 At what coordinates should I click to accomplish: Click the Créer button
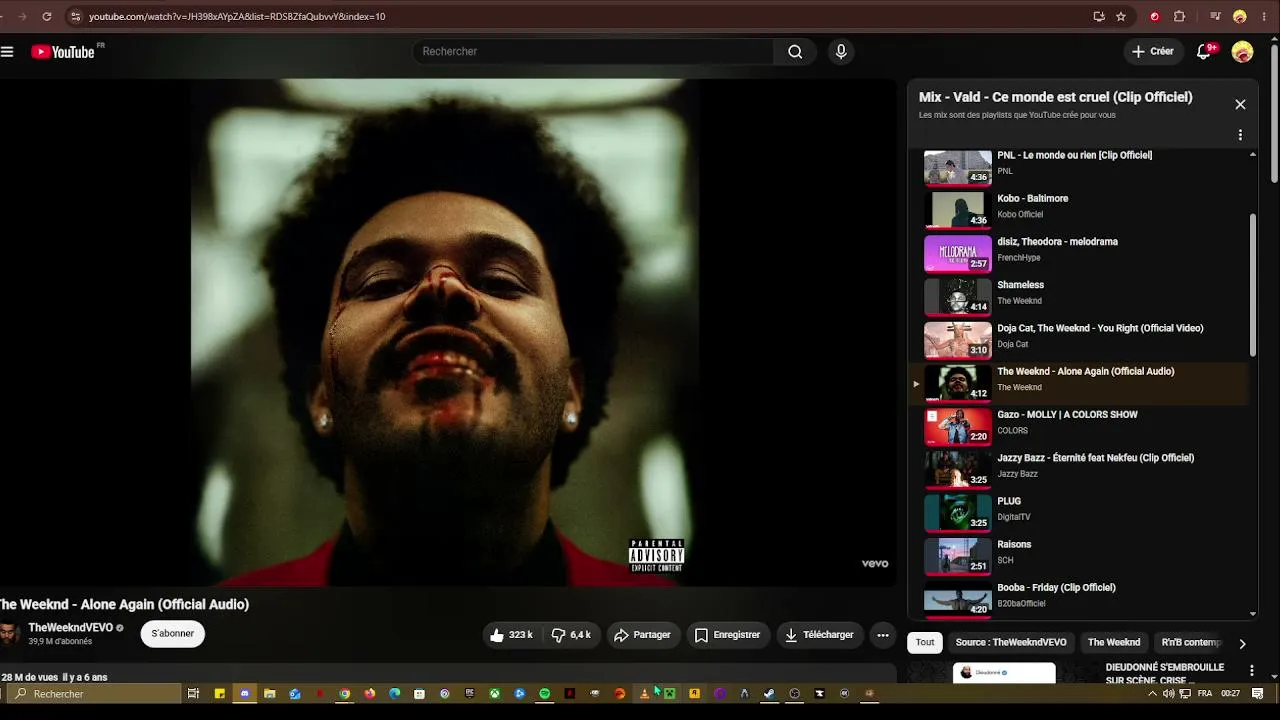1152,52
